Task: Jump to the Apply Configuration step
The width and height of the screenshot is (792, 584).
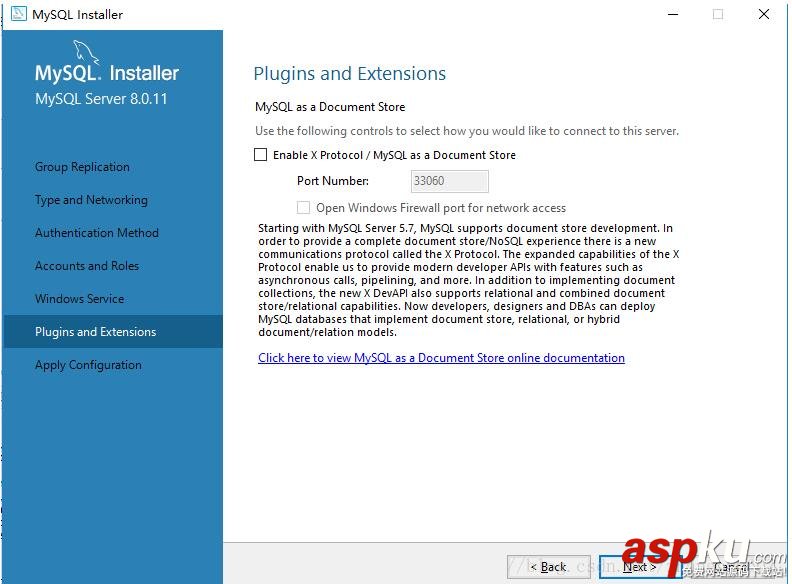Action: 88,365
